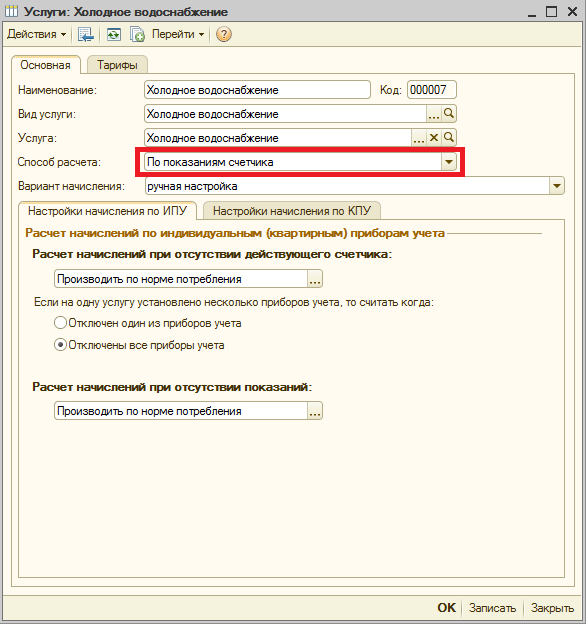Click magnifier icon in Услуга field
This screenshot has width=586, height=624.
[449, 138]
